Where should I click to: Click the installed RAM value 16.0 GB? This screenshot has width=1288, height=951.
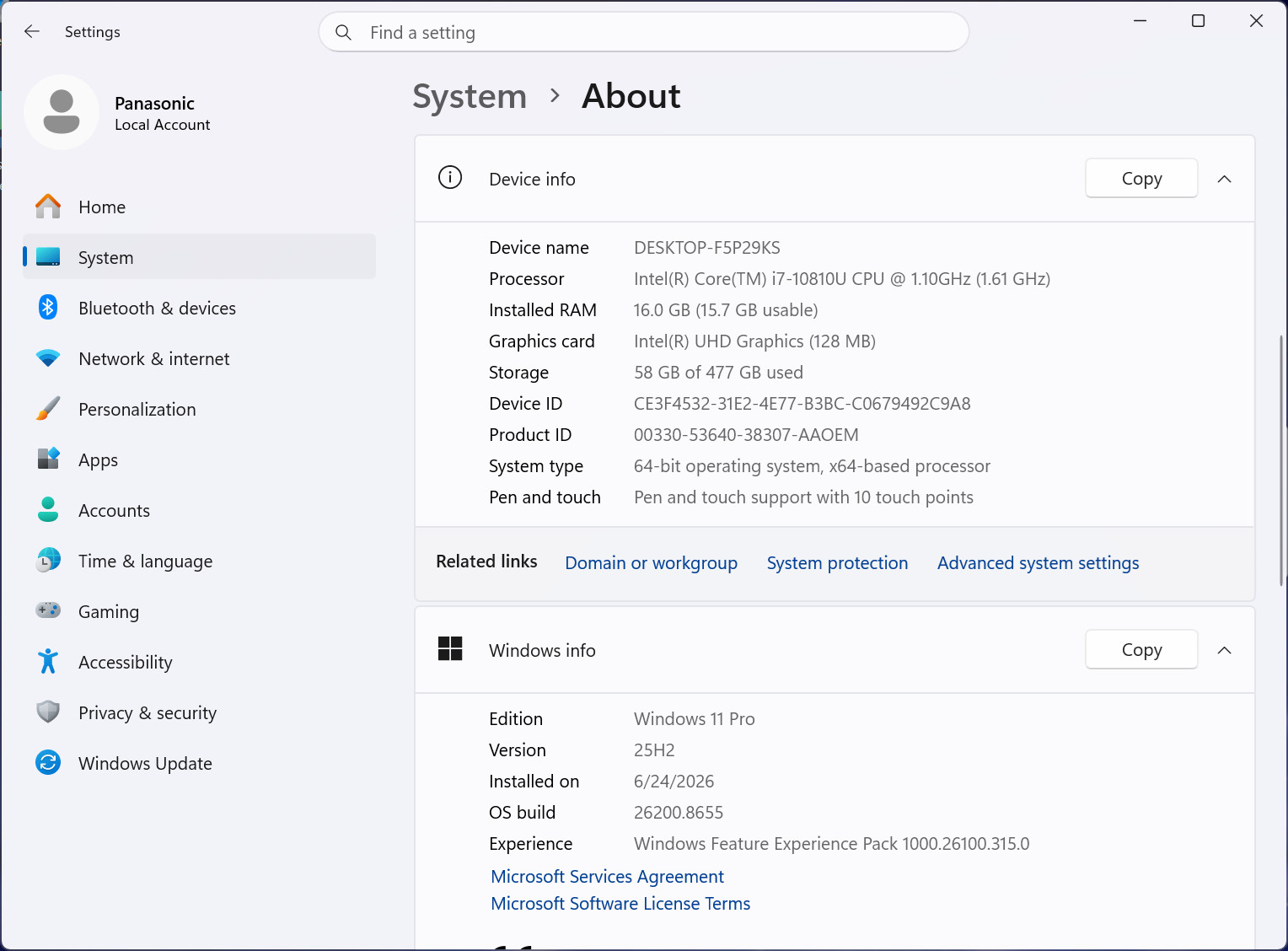[726, 309]
